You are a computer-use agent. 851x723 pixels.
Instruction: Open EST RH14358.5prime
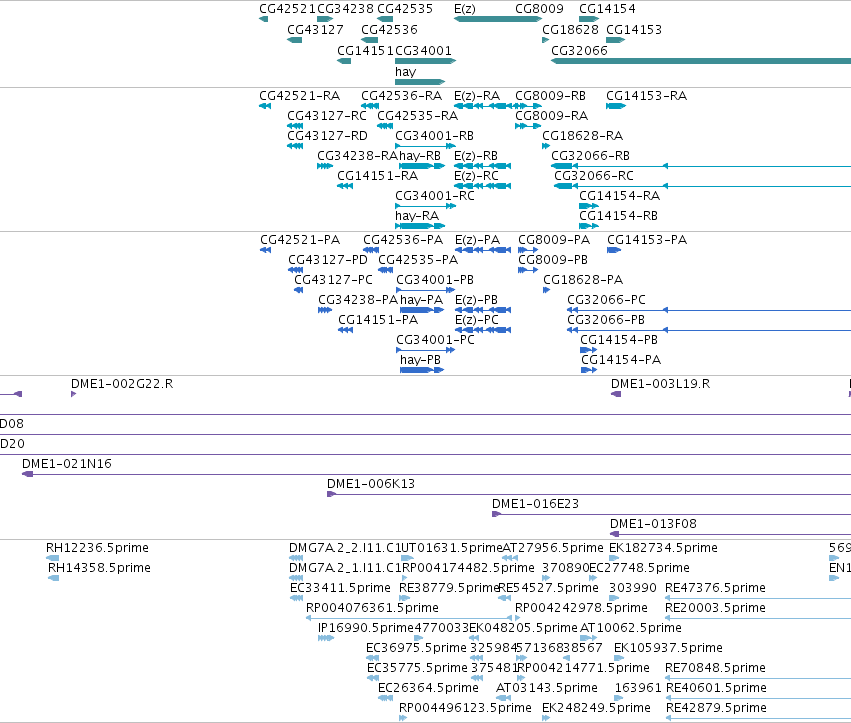tap(99, 568)
